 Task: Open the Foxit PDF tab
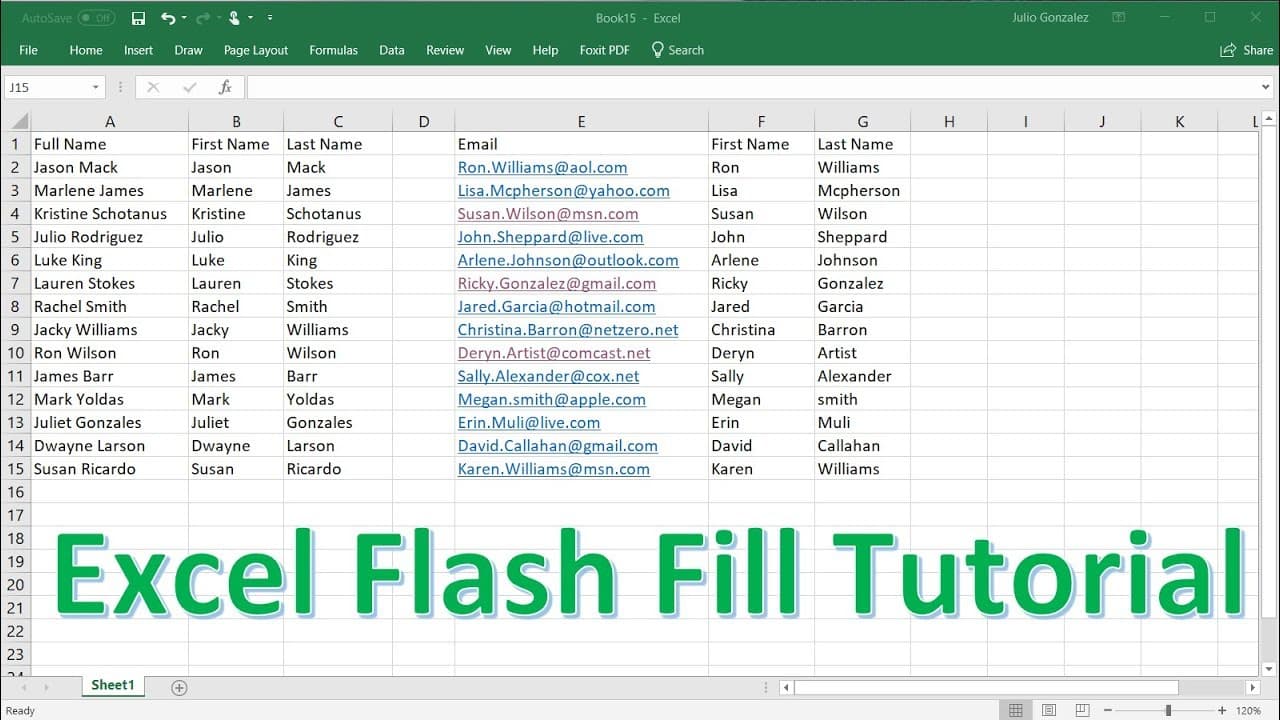(605, 50)
